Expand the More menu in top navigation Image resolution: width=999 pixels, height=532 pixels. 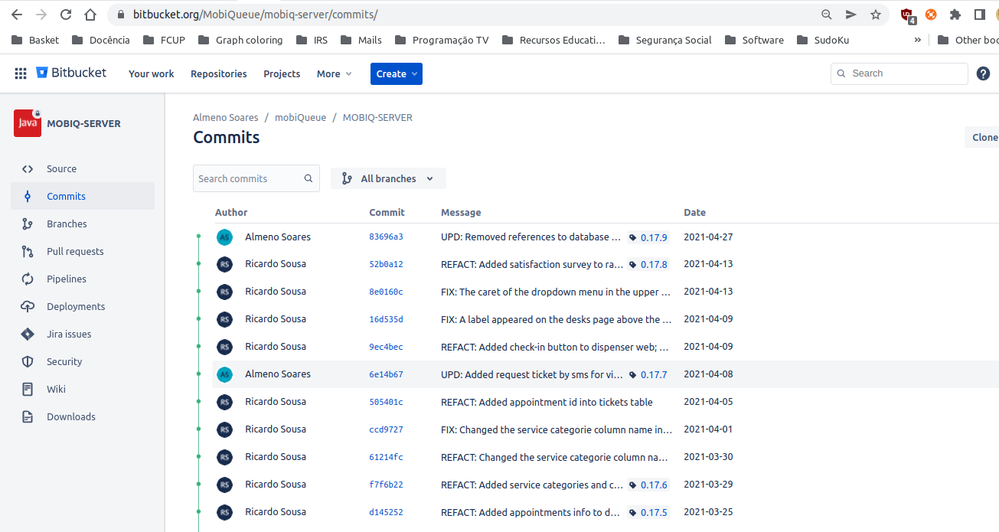tap(334, 74)
